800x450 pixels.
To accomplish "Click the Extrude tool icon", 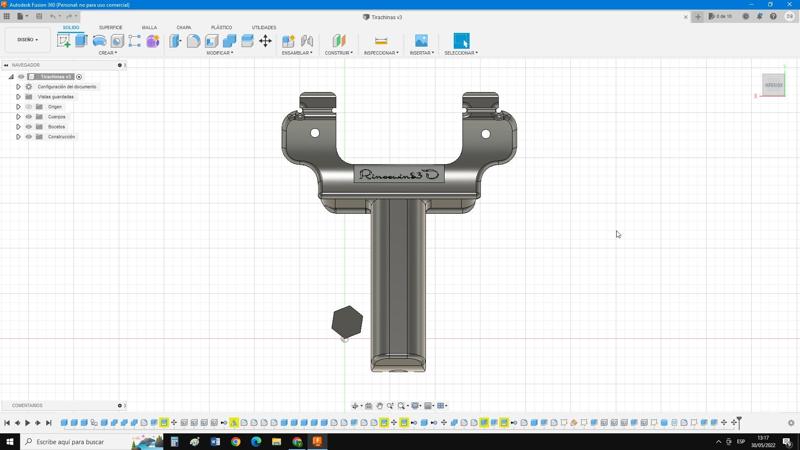I will click(82, 41).
